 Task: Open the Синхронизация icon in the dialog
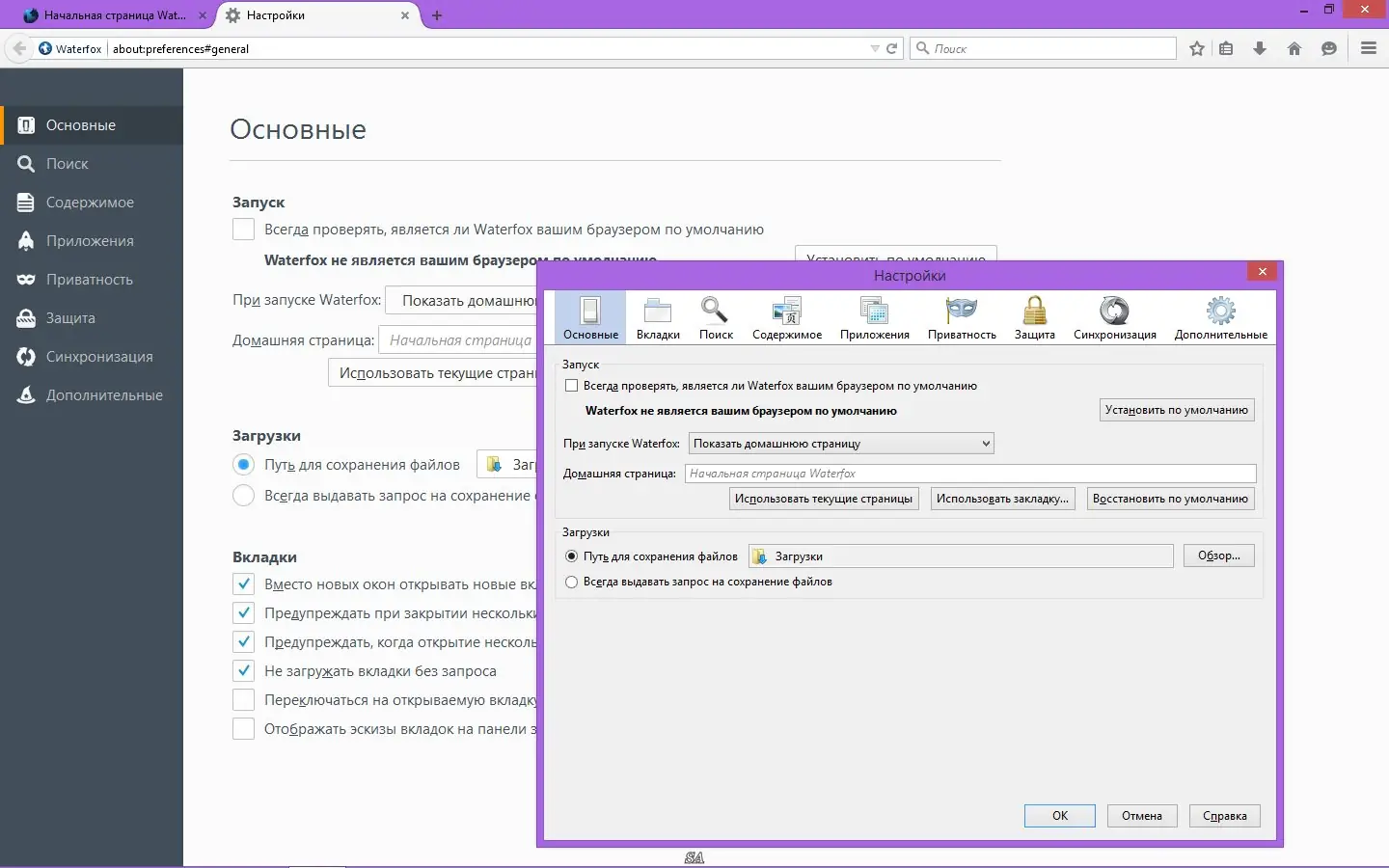click(1114, 317)
